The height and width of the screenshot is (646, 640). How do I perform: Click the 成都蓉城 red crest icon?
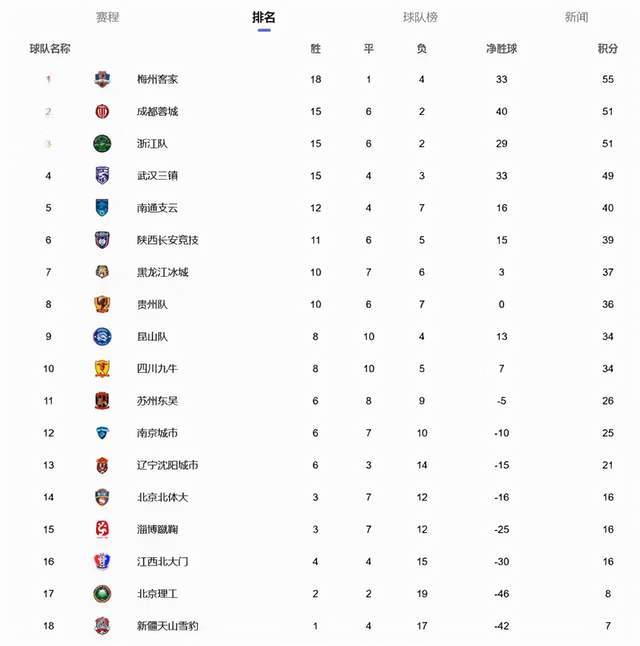point(102,111)
